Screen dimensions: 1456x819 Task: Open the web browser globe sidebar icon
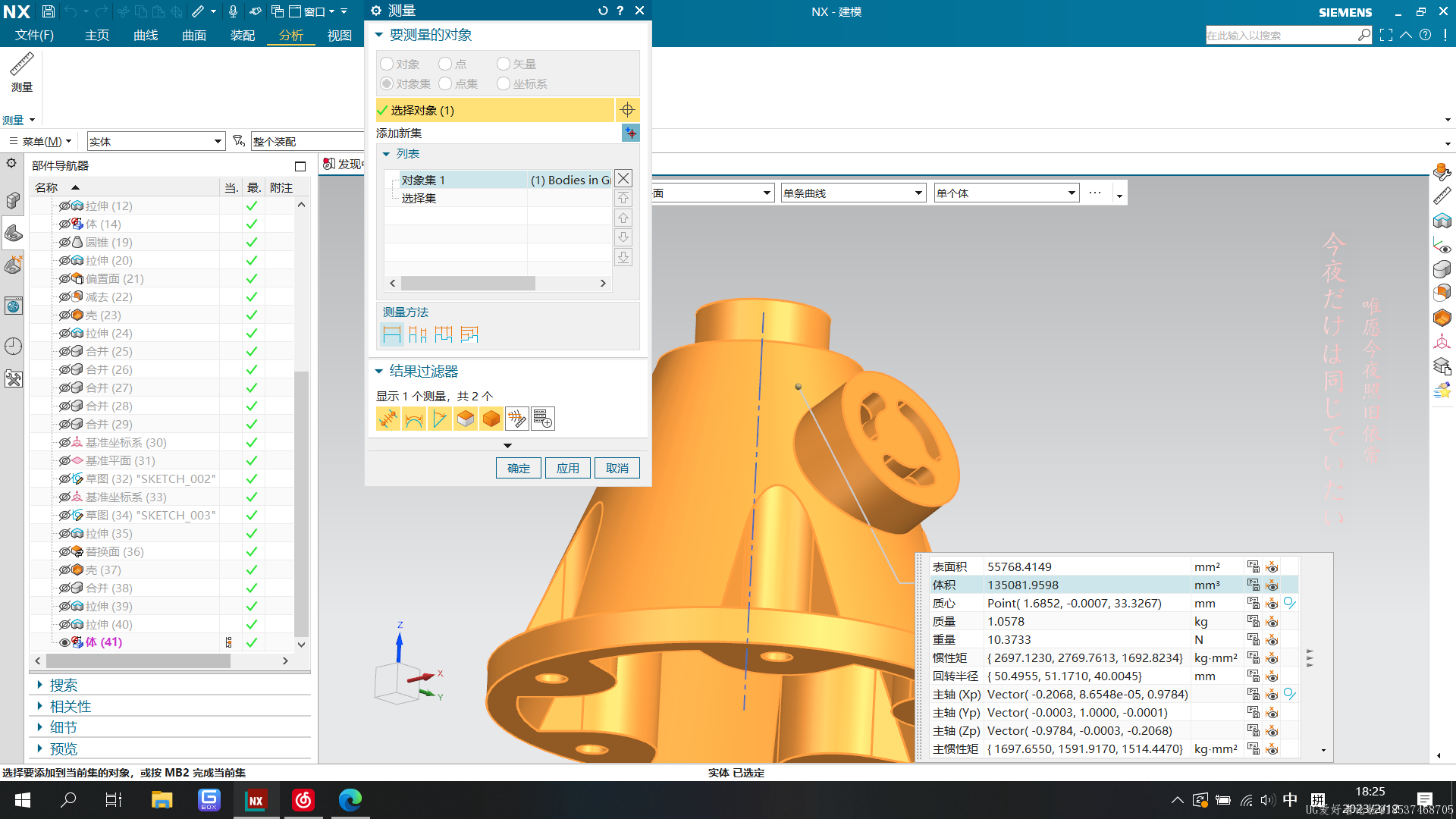[13, 306]
